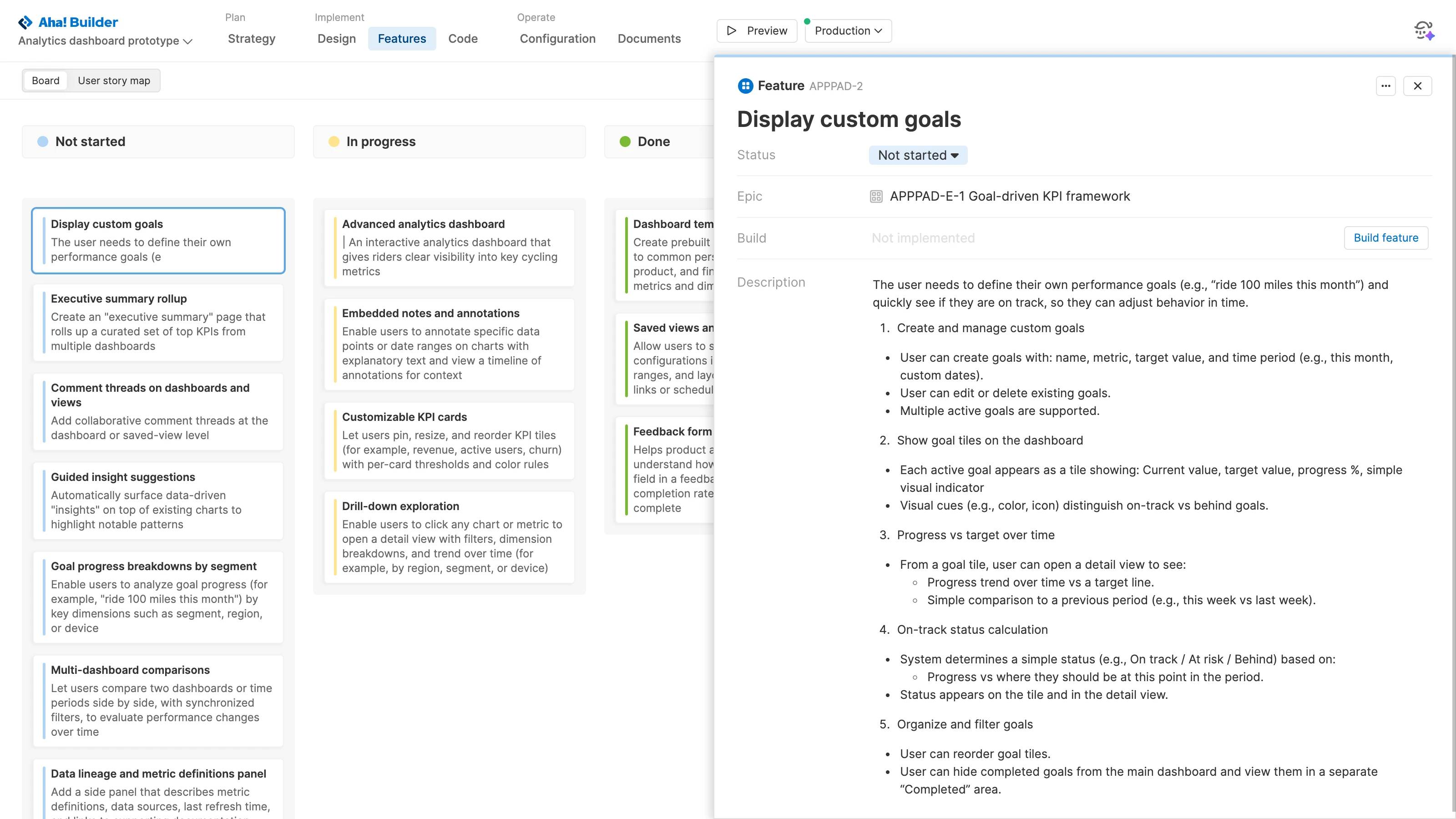1456x819 pixels.
Task: Click the blue status dot on the Not started column
Action: [42, 142]
